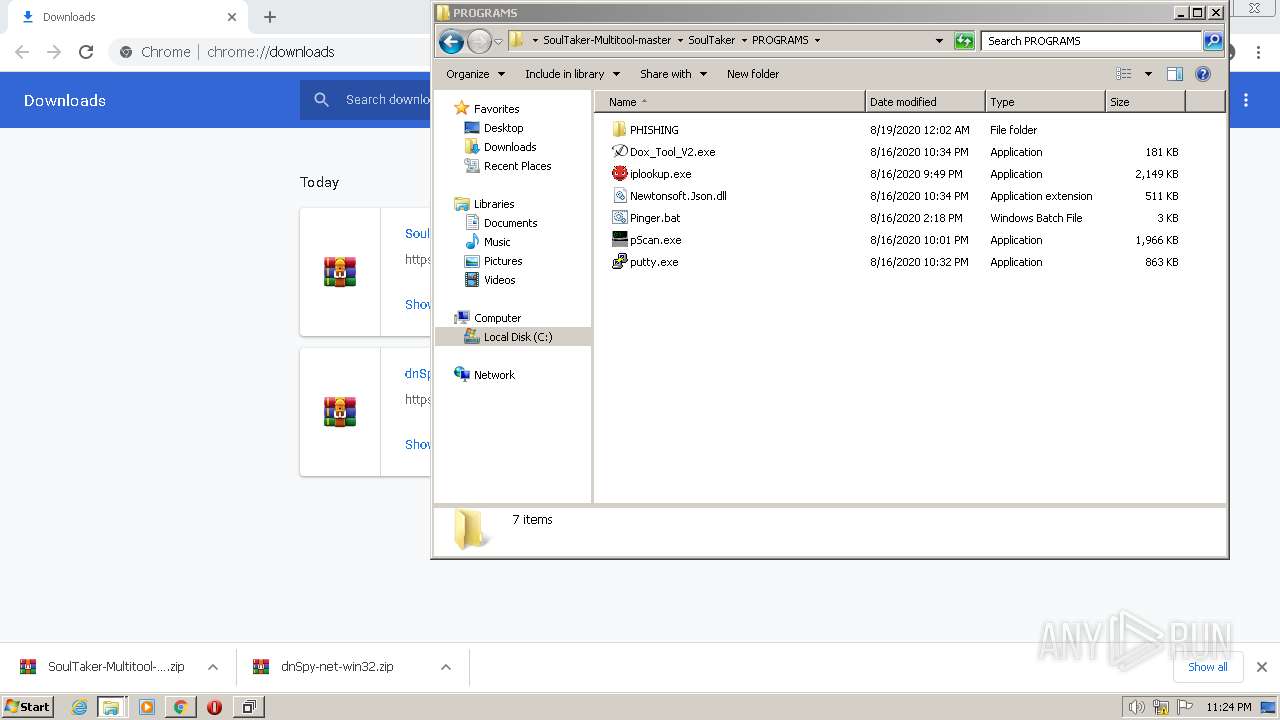Sort by the Size column header
1280x720 pixels.
(1145, 102)
